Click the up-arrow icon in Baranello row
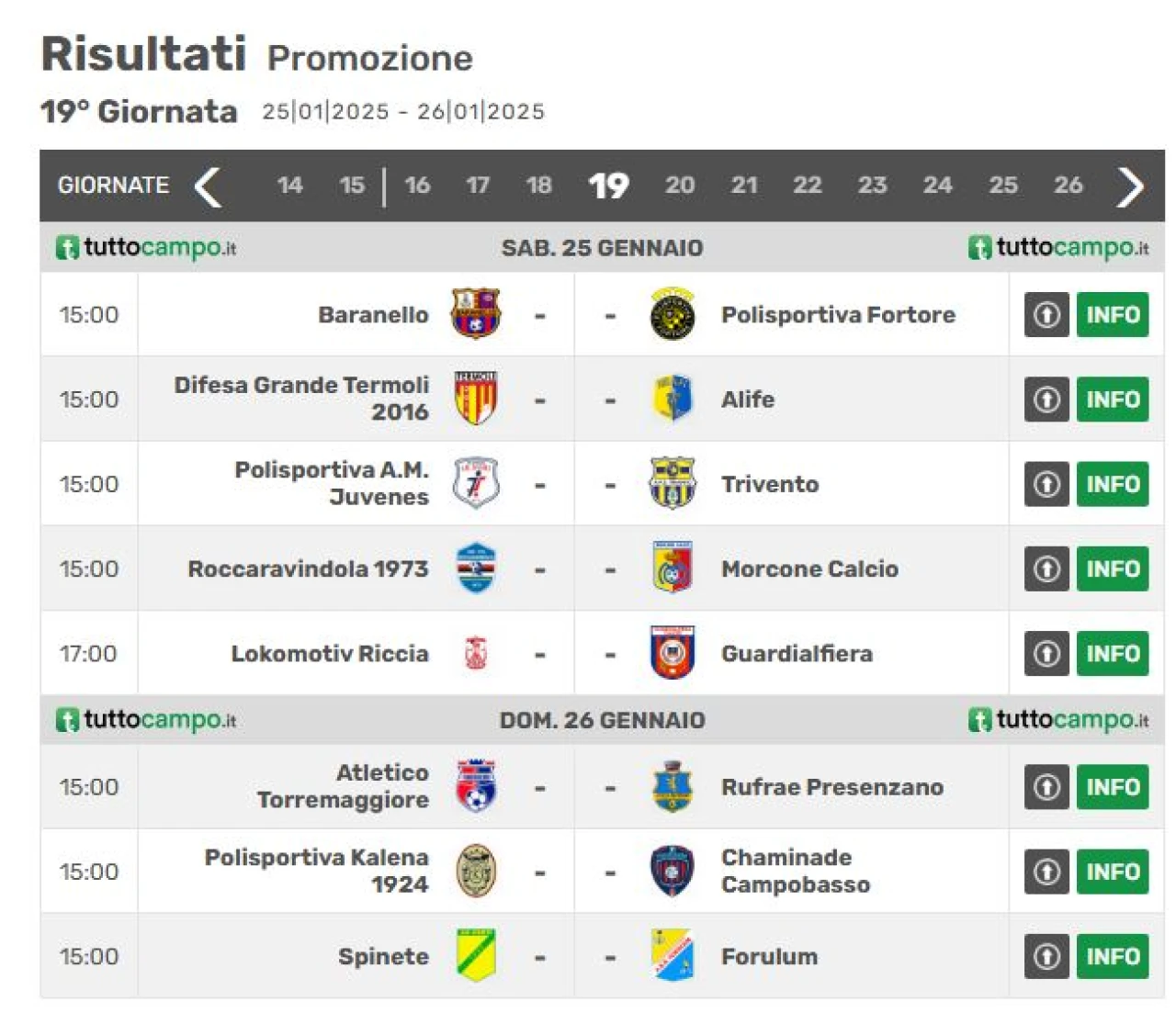This screenshot has height=1024, width=1176. pyautogui.click(x=1046, y=315)
